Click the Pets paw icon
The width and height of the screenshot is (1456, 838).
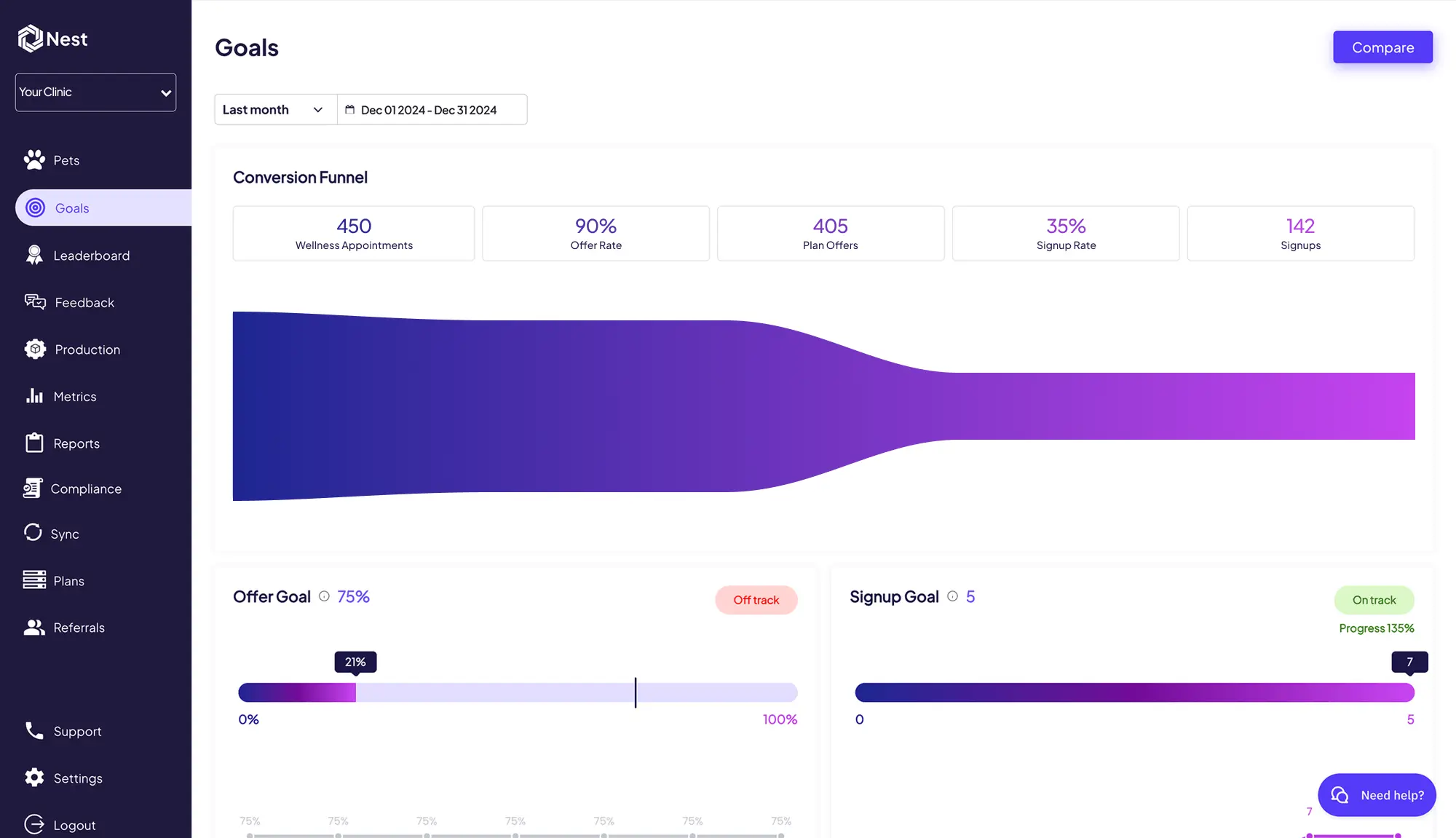point(34,160)
